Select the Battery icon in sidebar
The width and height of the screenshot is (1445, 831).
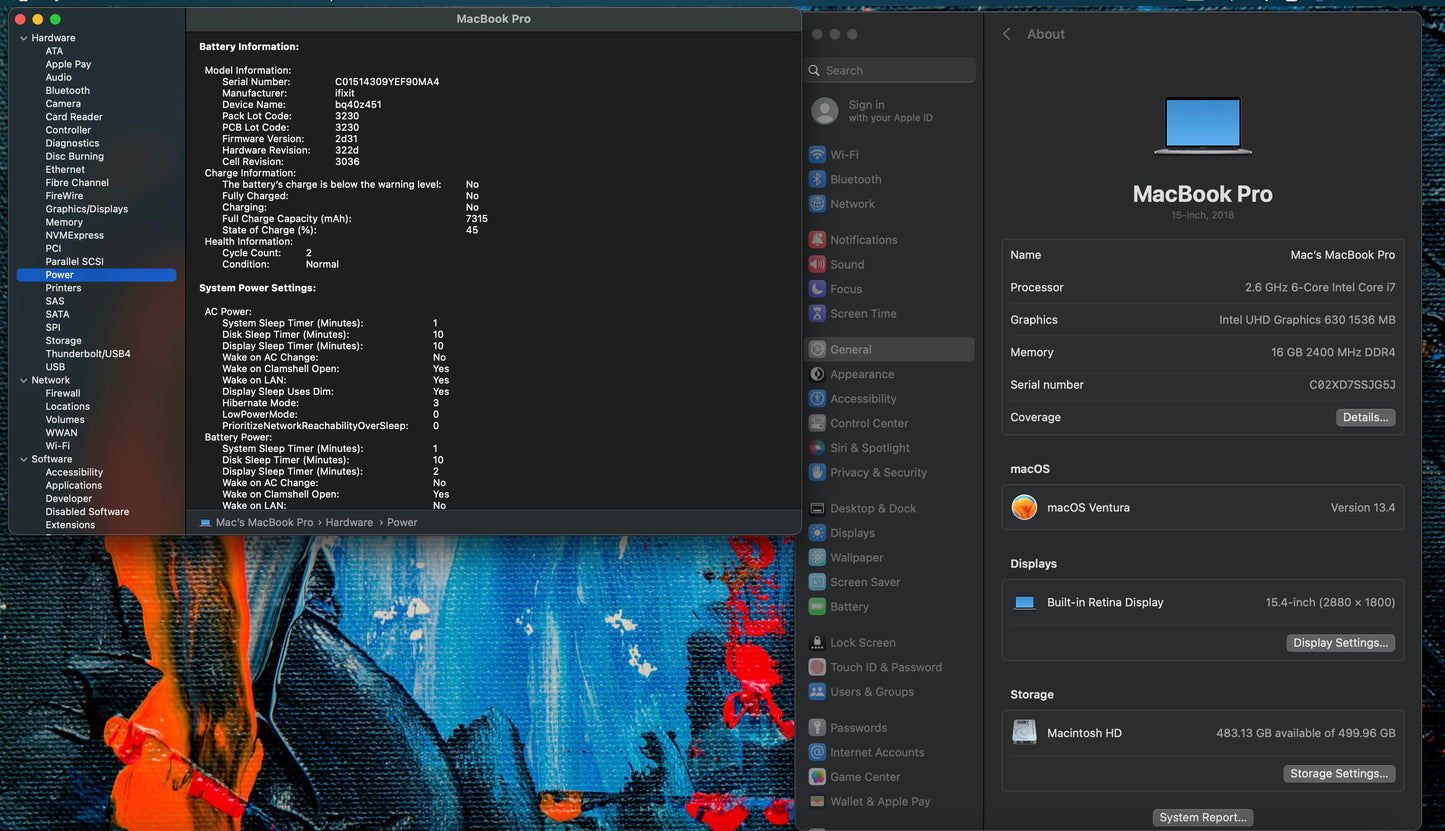pyautogui.click(x=817, y=607)
